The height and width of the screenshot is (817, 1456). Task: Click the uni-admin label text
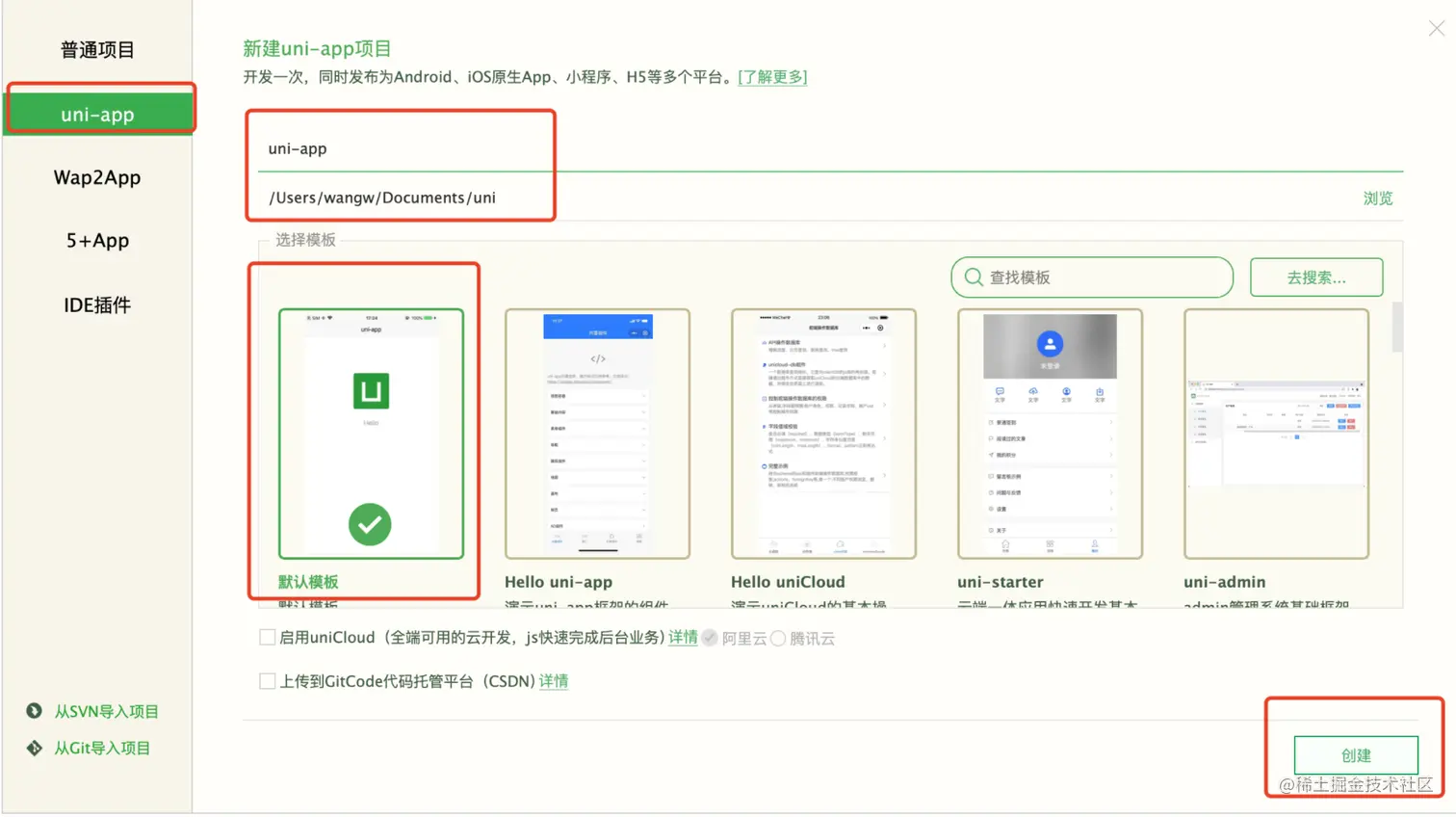[x=1225, y=582]
